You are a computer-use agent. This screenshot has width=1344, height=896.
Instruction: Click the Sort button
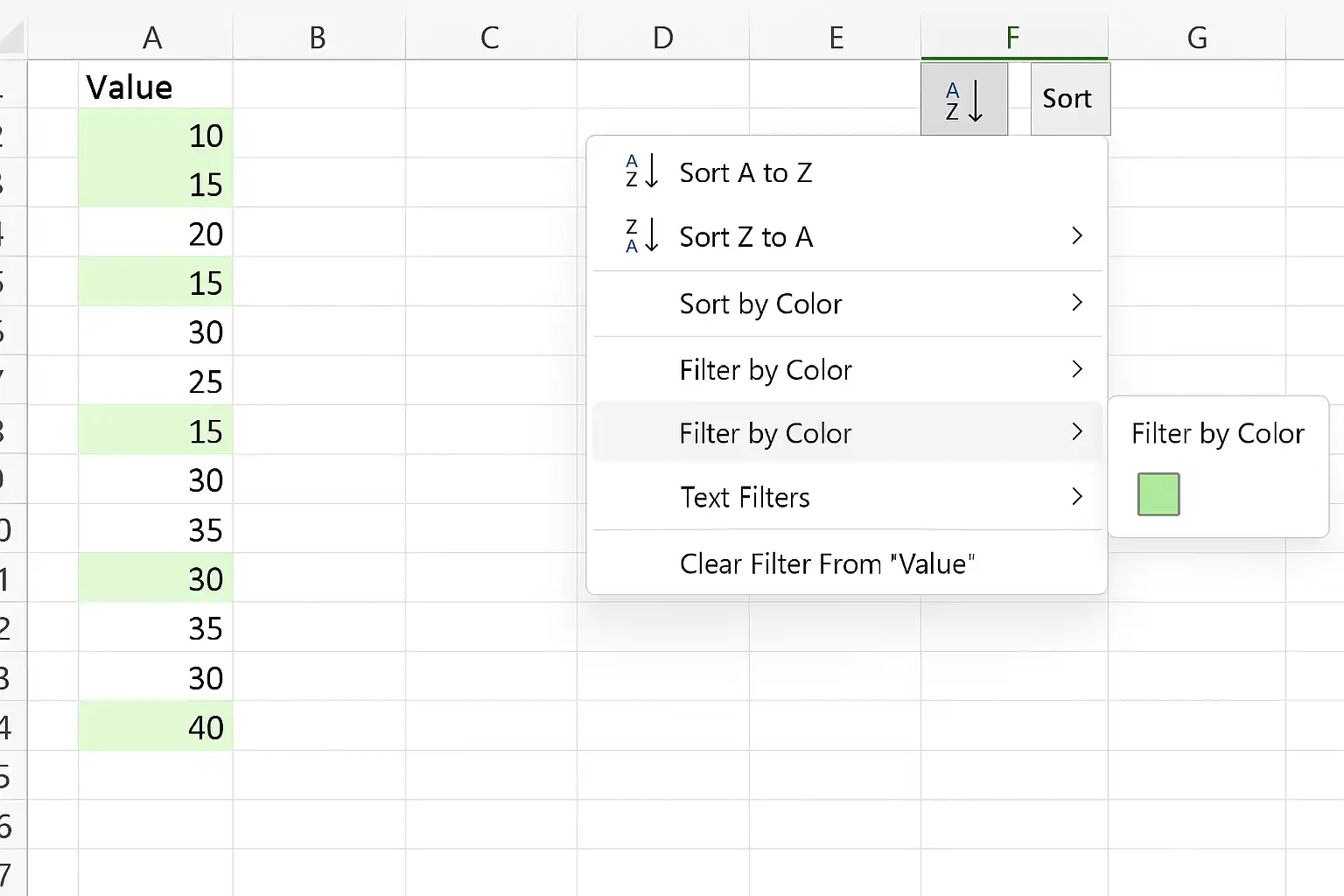point(1070,99)
